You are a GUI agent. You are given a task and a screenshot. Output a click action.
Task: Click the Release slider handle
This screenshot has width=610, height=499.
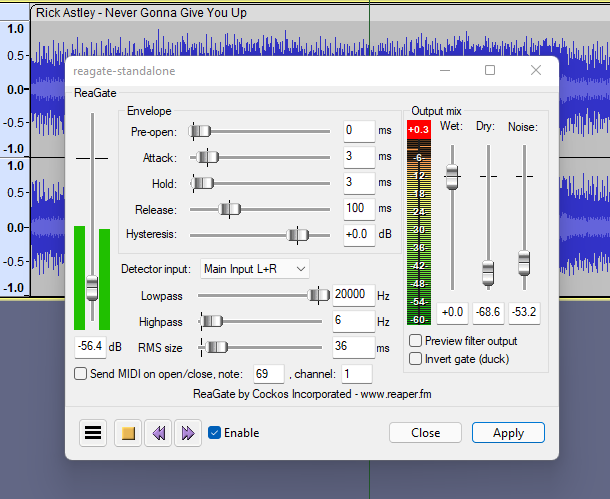pos(230,209)
